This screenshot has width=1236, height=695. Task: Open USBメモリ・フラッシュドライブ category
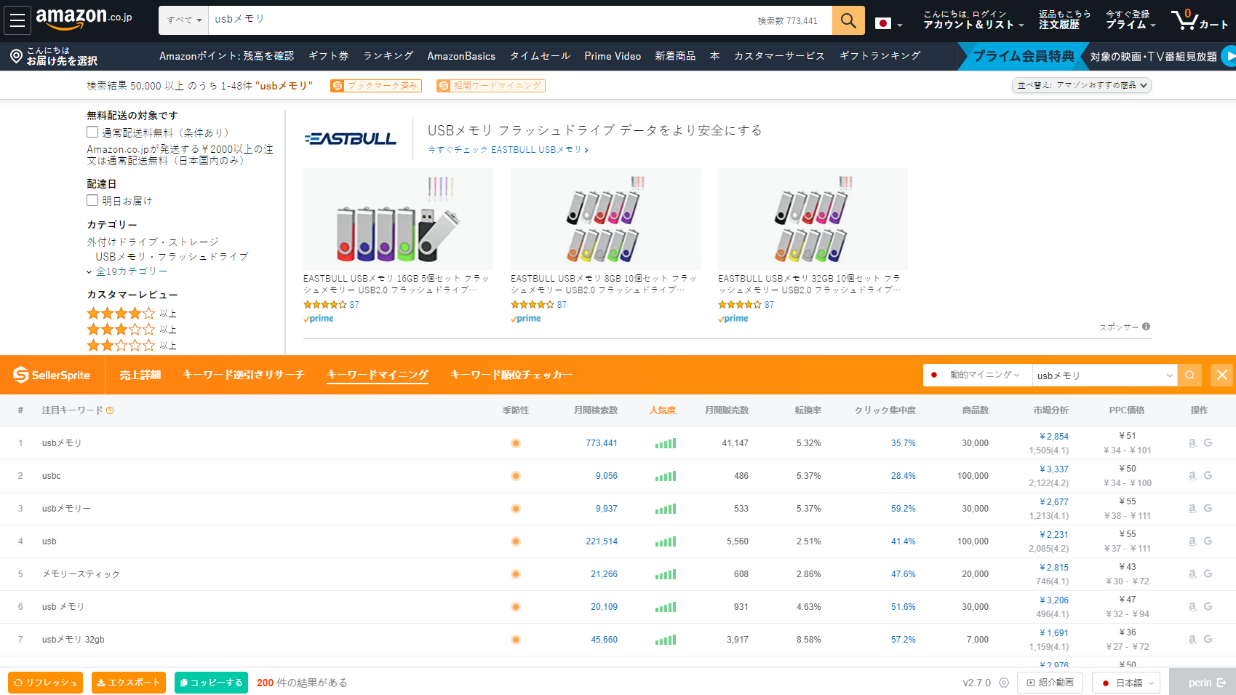(x=172, y=256)
